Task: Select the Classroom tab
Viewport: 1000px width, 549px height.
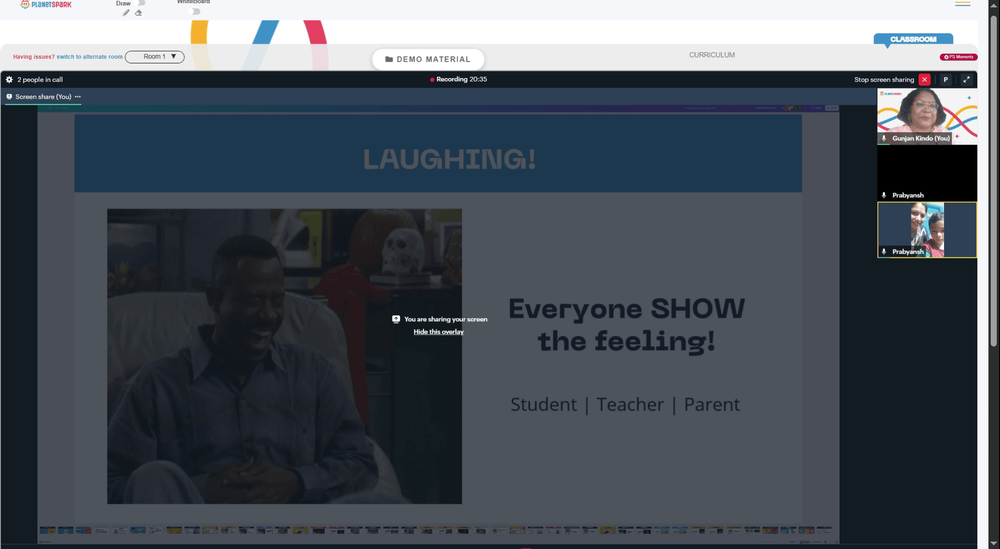Action: pos(913,40)
